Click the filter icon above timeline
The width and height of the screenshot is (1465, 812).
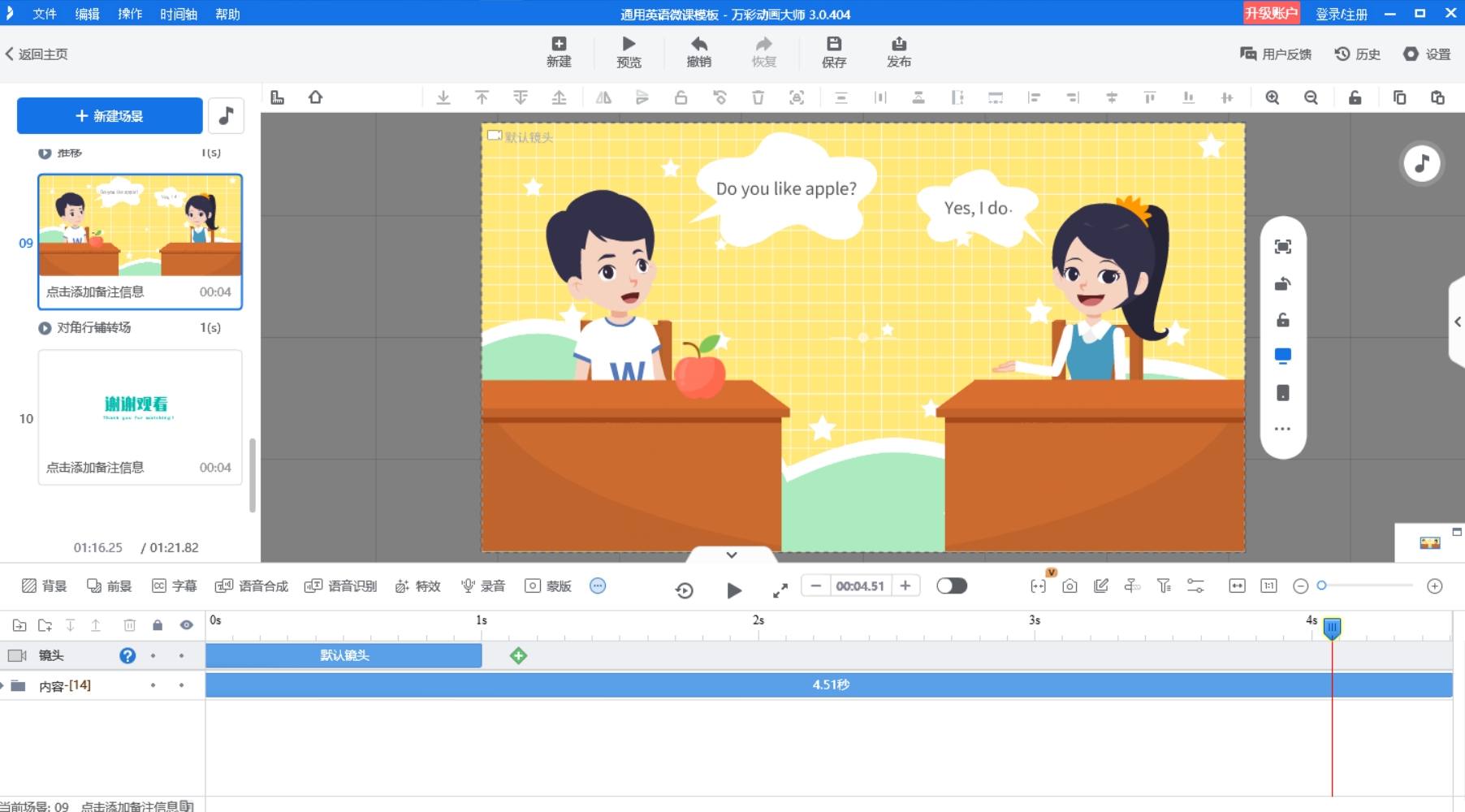pos(1164,586)
